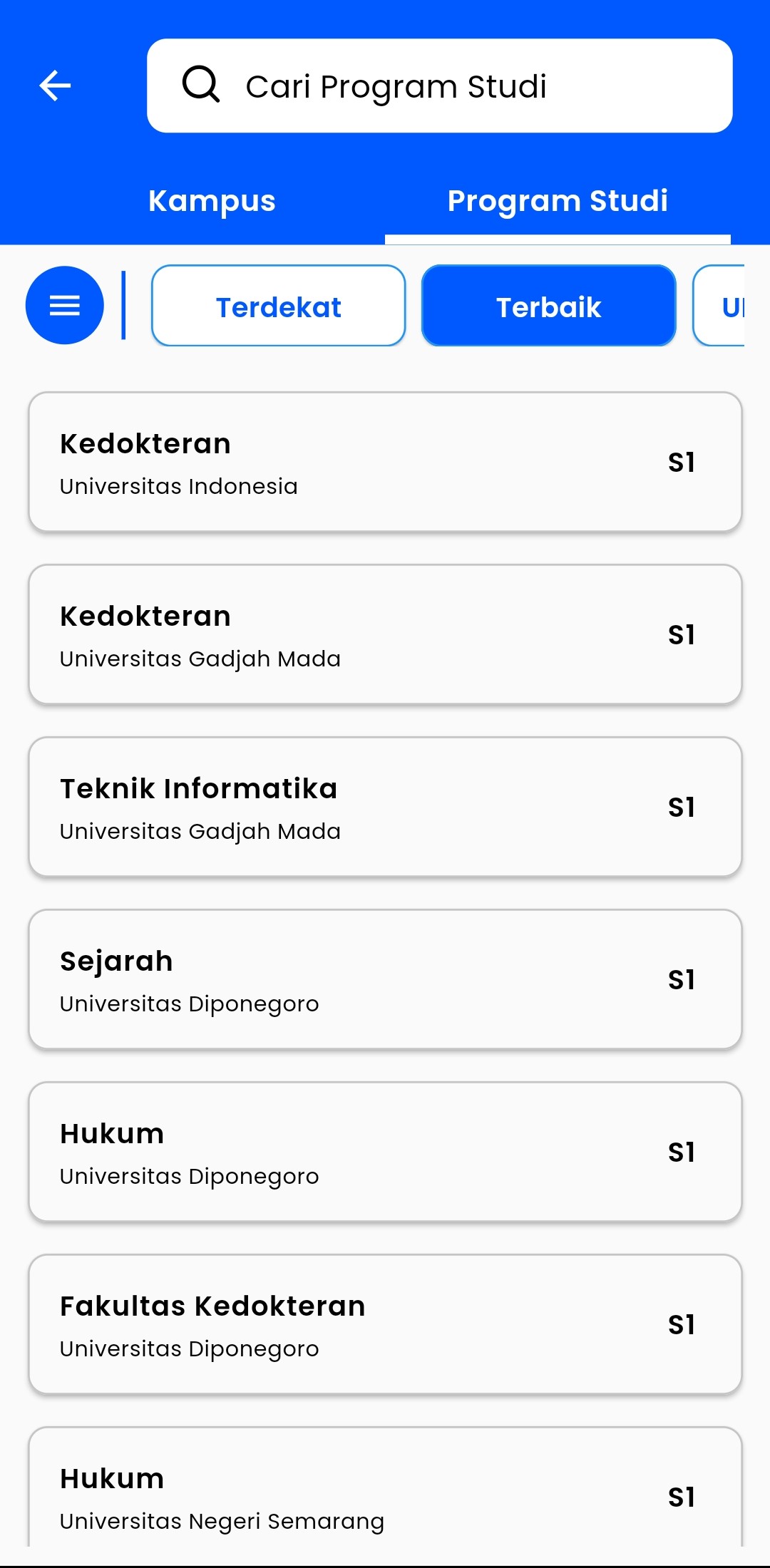Tap the search magnifier icon

pos(201,85)
